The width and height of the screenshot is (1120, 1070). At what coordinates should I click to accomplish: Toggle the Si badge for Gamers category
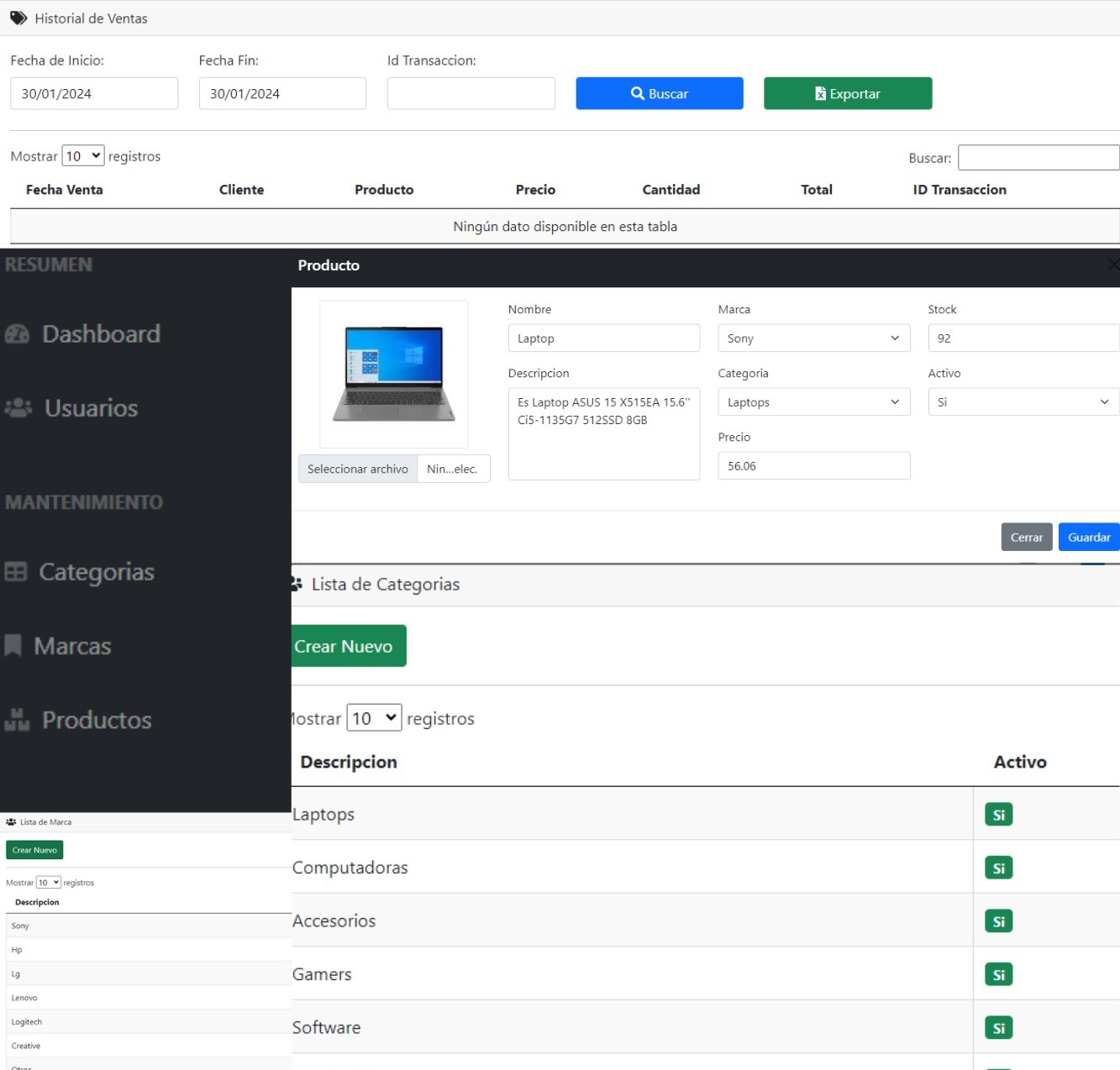pyautogui.click(x=998, y=974)
